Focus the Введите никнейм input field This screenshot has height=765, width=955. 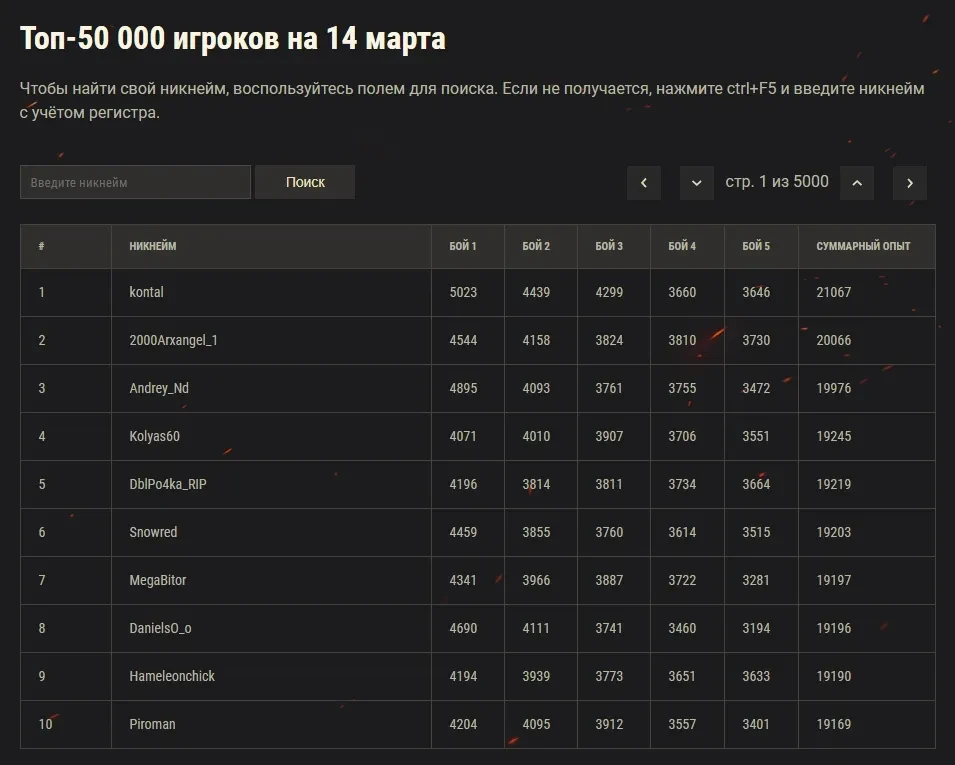coord(135,182)
